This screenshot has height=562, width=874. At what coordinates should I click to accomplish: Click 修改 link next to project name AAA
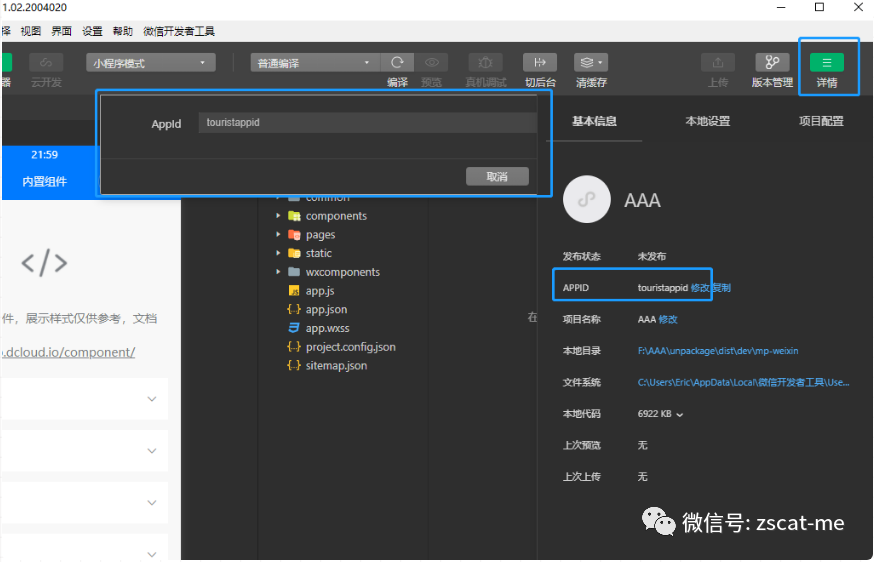[x=668, y=319]
